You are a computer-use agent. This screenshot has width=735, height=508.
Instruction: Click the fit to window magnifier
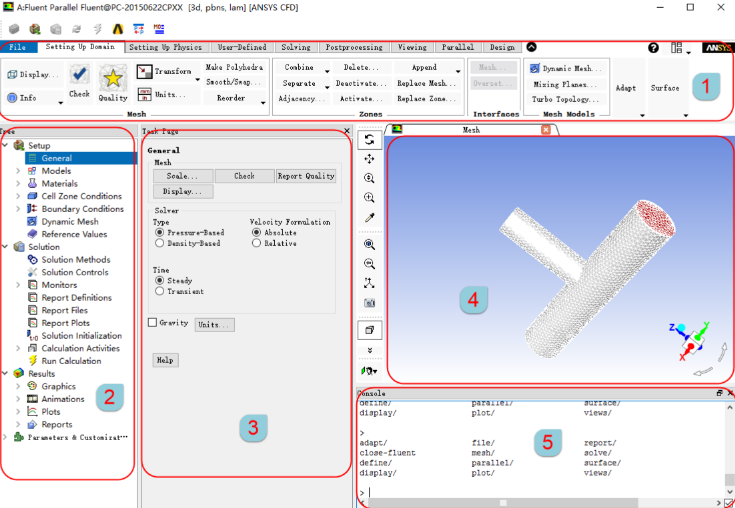click(x=369, y=244)
